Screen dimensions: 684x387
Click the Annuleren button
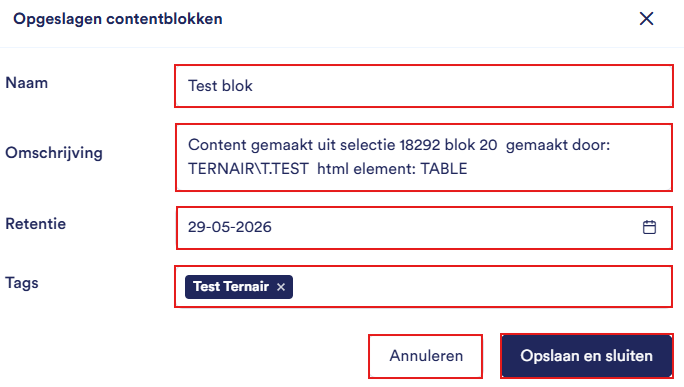pyautogui.click(x=425, y=356)
